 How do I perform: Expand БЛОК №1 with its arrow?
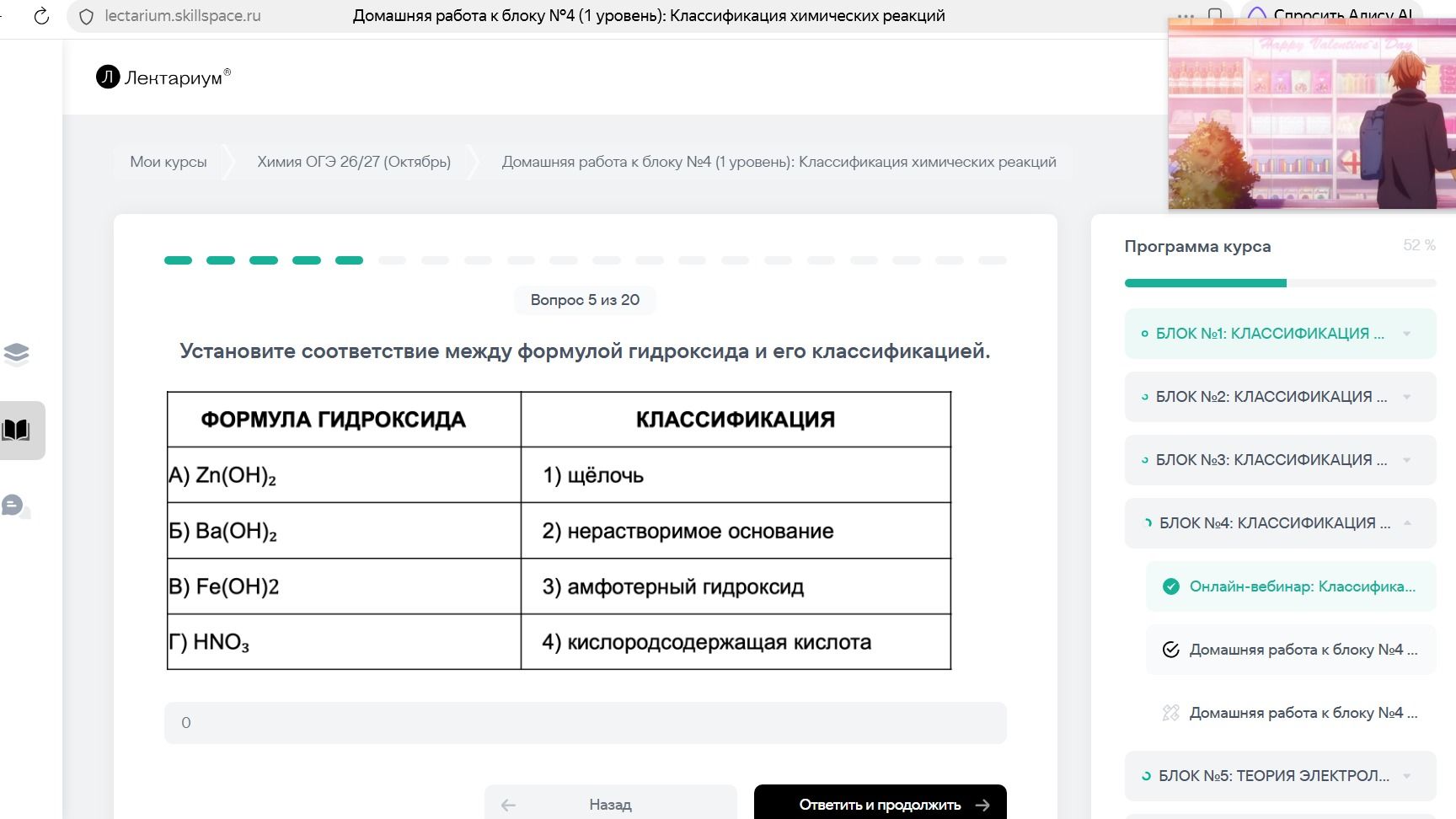pyautogui.click(x=1406, y=334)
